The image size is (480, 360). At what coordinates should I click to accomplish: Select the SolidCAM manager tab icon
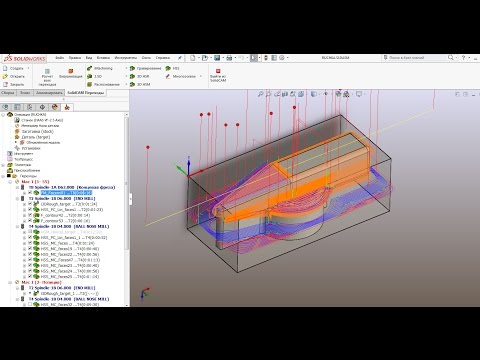click(x=67, y=107)
